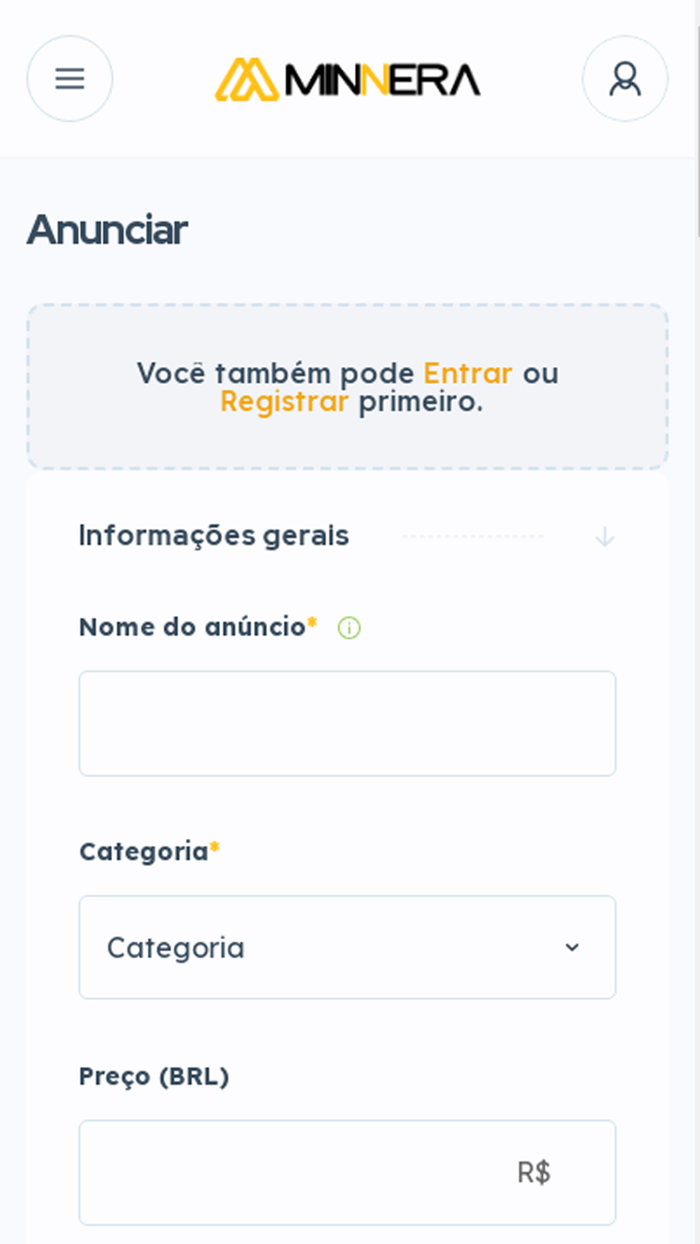Viewport: 700px width, 1244px height.
Task: Expand the category selection list
Action: (347, 947)
